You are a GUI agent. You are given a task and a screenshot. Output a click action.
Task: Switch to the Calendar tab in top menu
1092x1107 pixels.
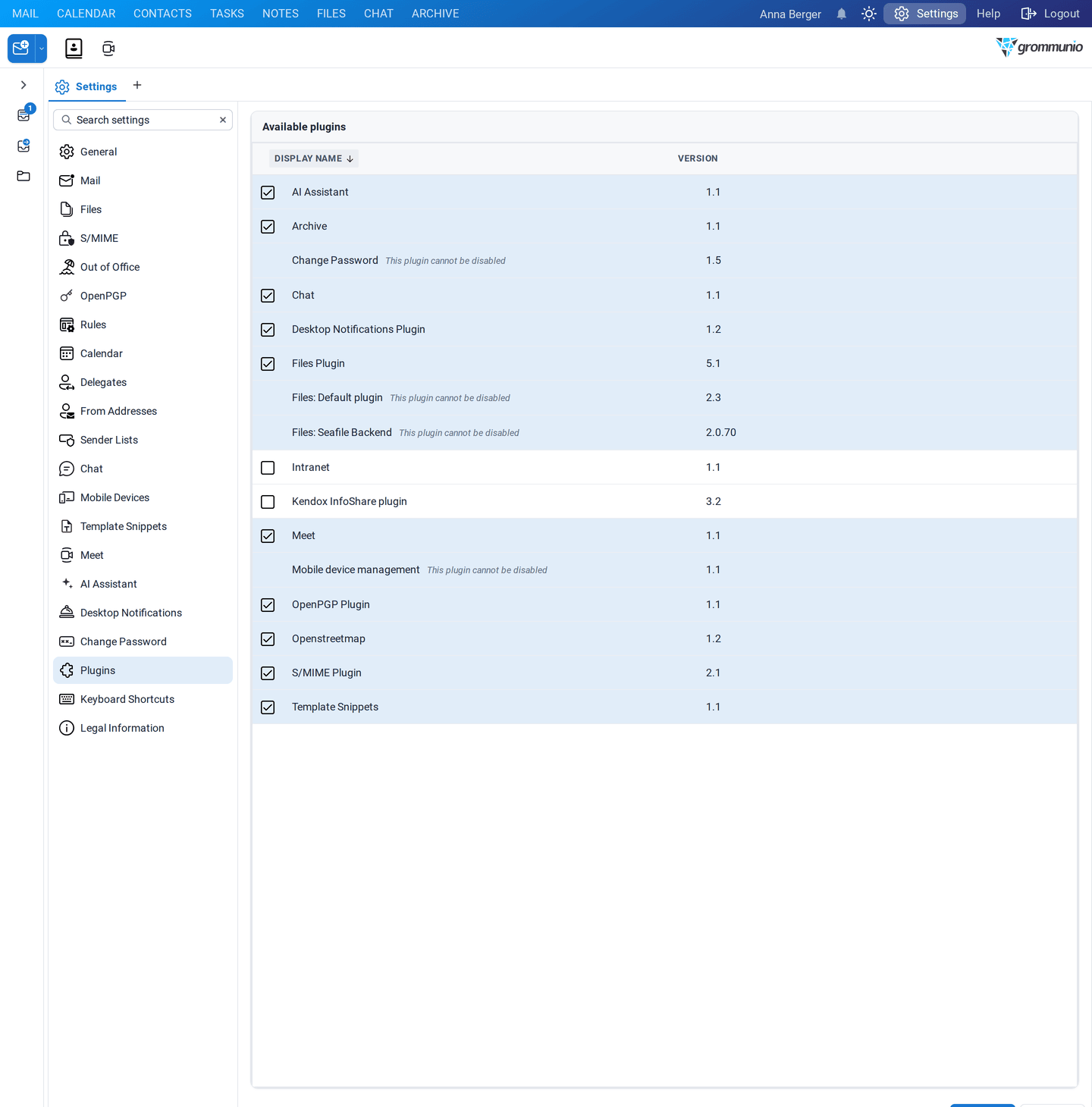click(86, 14)
